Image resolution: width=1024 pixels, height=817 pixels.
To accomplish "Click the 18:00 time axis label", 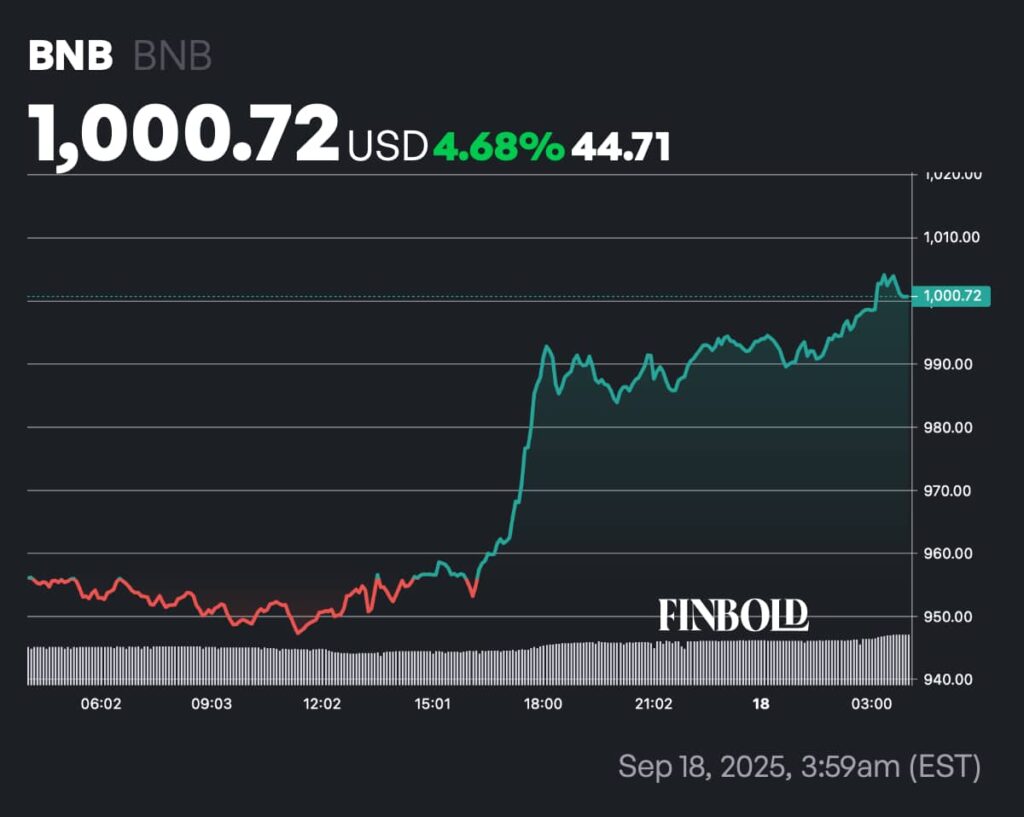I will coord(543,704).
